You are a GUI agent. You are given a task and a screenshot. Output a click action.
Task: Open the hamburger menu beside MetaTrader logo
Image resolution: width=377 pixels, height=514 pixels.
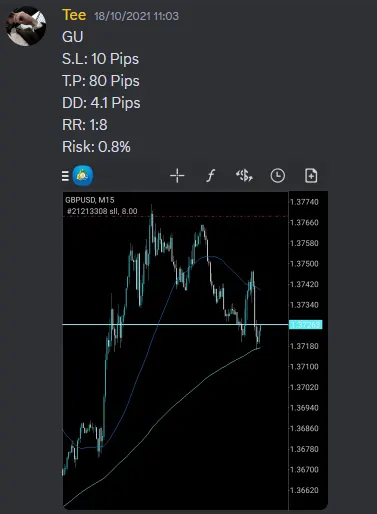pos(65,176)
